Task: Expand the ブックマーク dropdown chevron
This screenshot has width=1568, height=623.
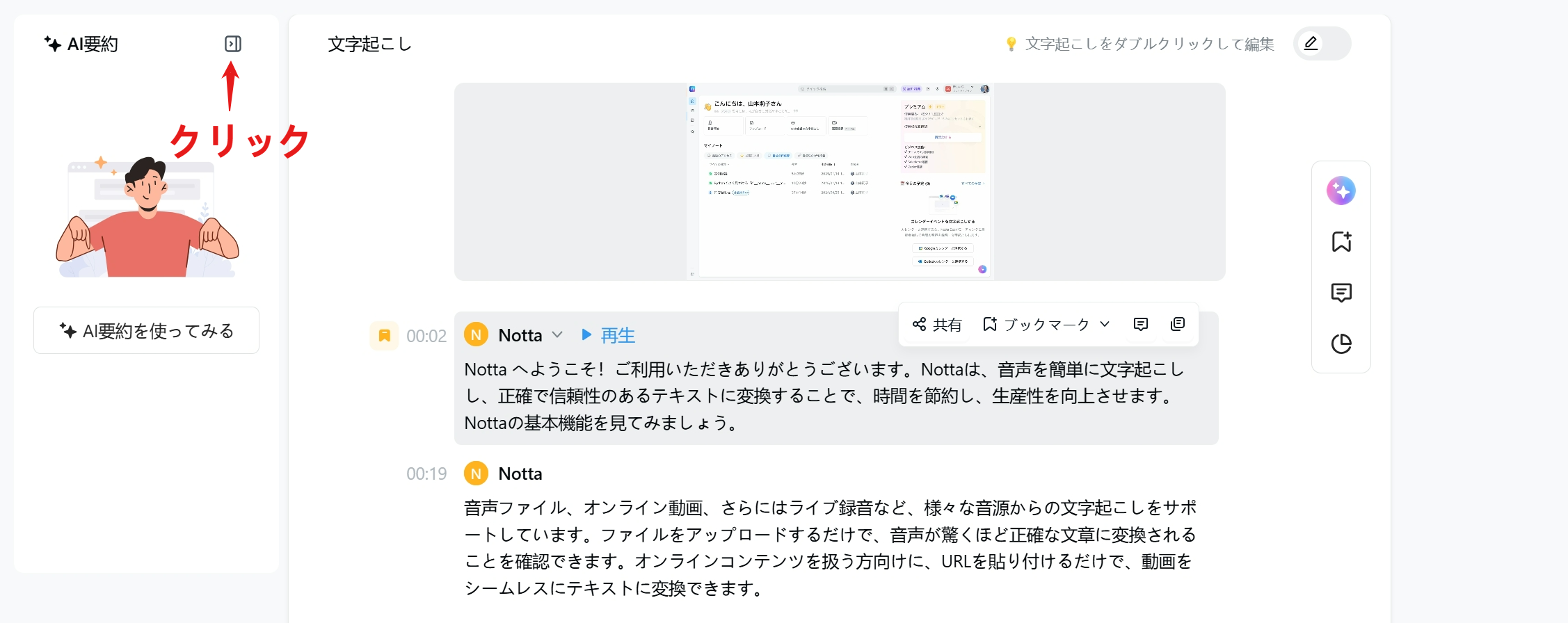Action: pyautogui.click(x=1105, y=324)
